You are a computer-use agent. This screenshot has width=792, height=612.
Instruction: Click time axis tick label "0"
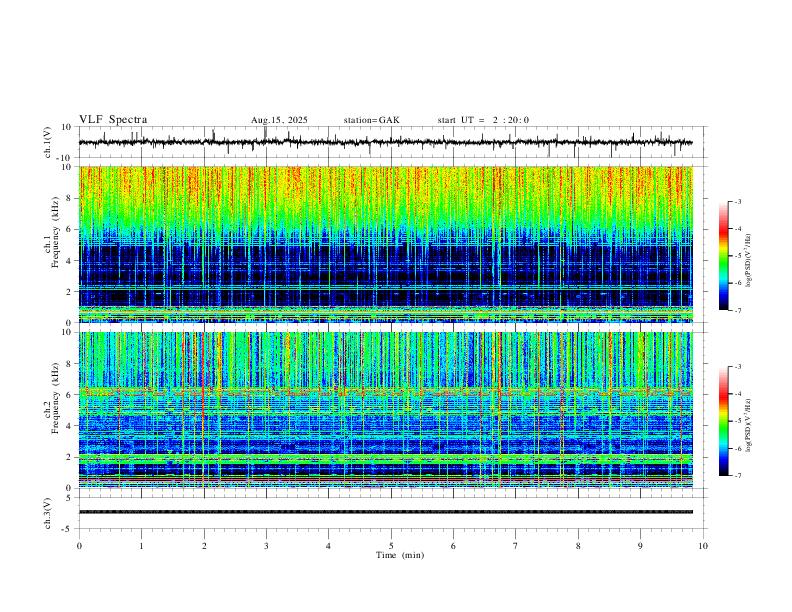(x=79, y=546)
